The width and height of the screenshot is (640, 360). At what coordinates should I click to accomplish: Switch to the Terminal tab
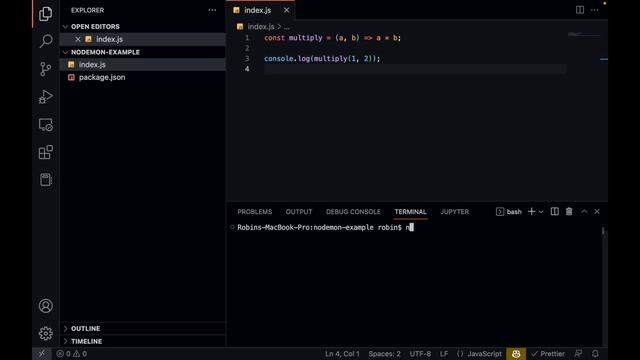pyautogui.click(x=410, y=212)
